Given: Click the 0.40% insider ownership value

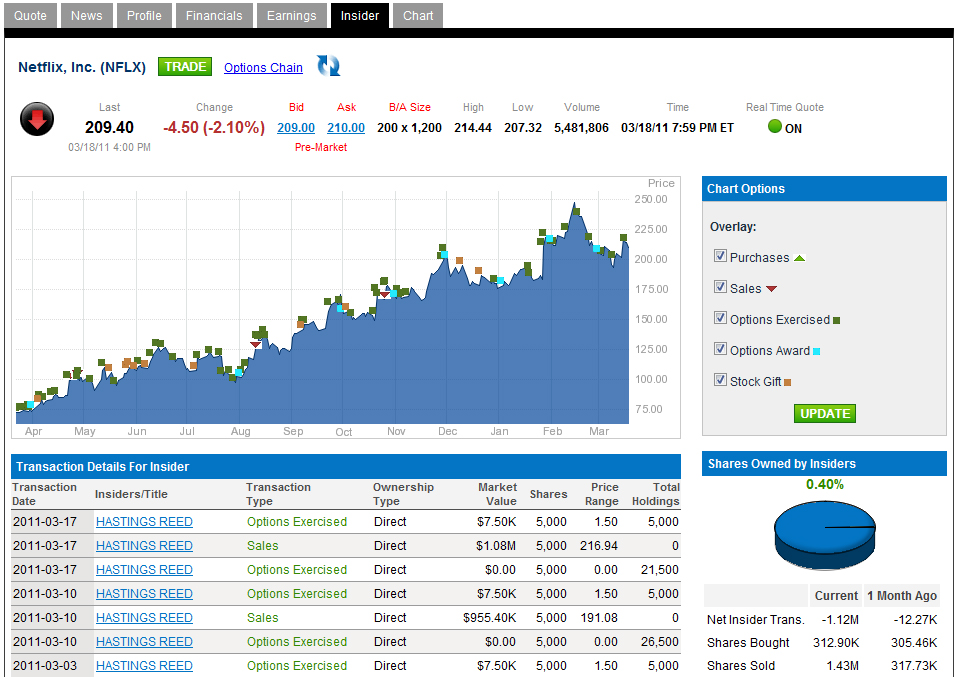Looking at the screenshot, I should pos(825,485).
